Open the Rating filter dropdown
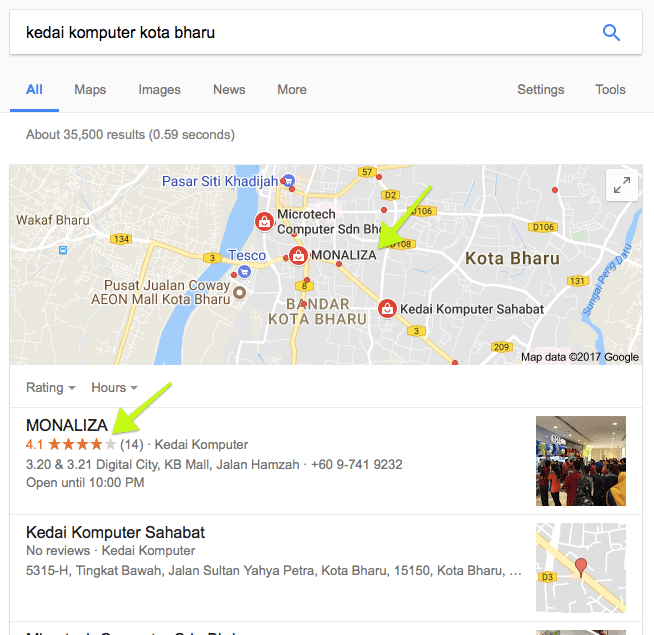654x635 pixels. point(50,388)
